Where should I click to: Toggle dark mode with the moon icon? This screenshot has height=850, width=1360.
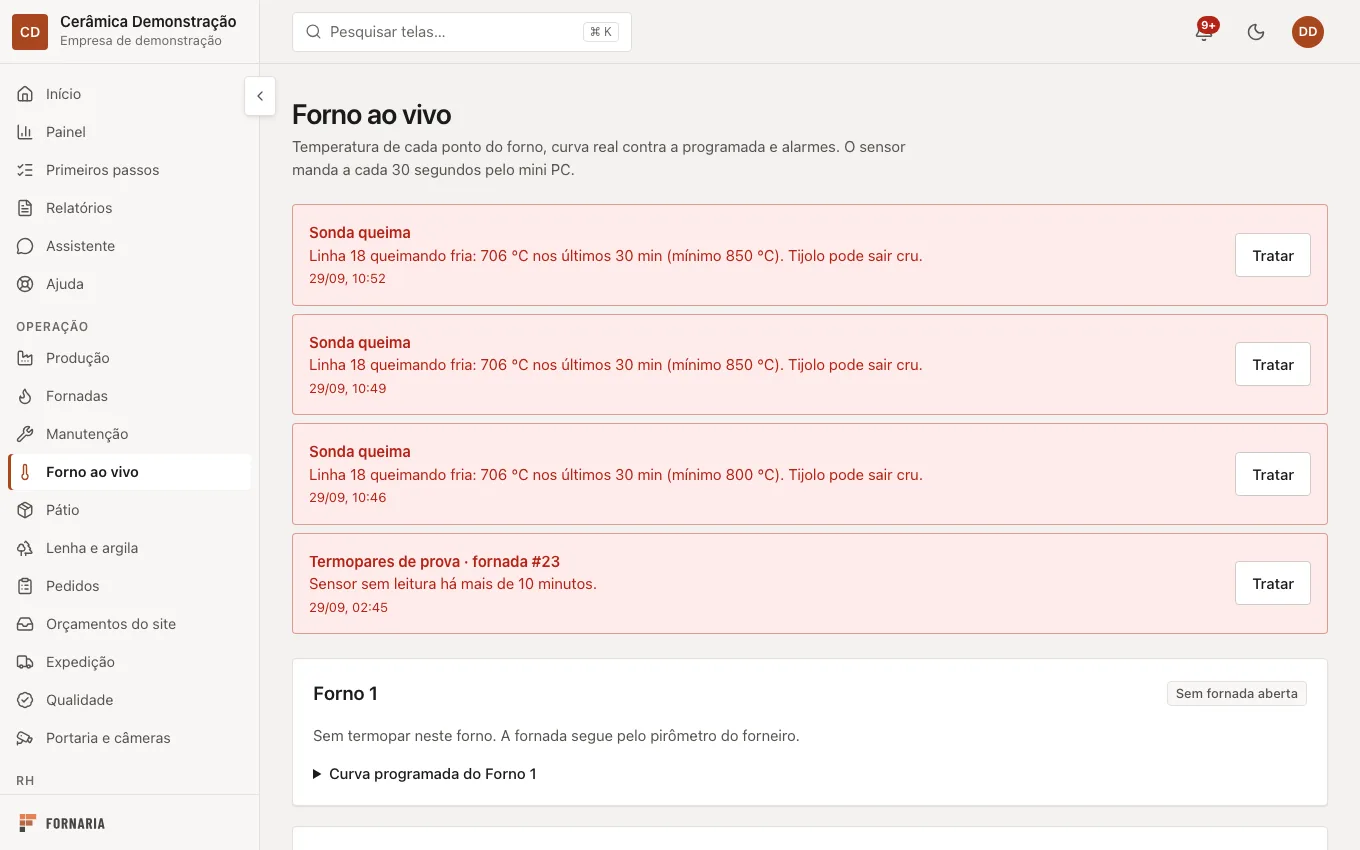pos(1256,32)
